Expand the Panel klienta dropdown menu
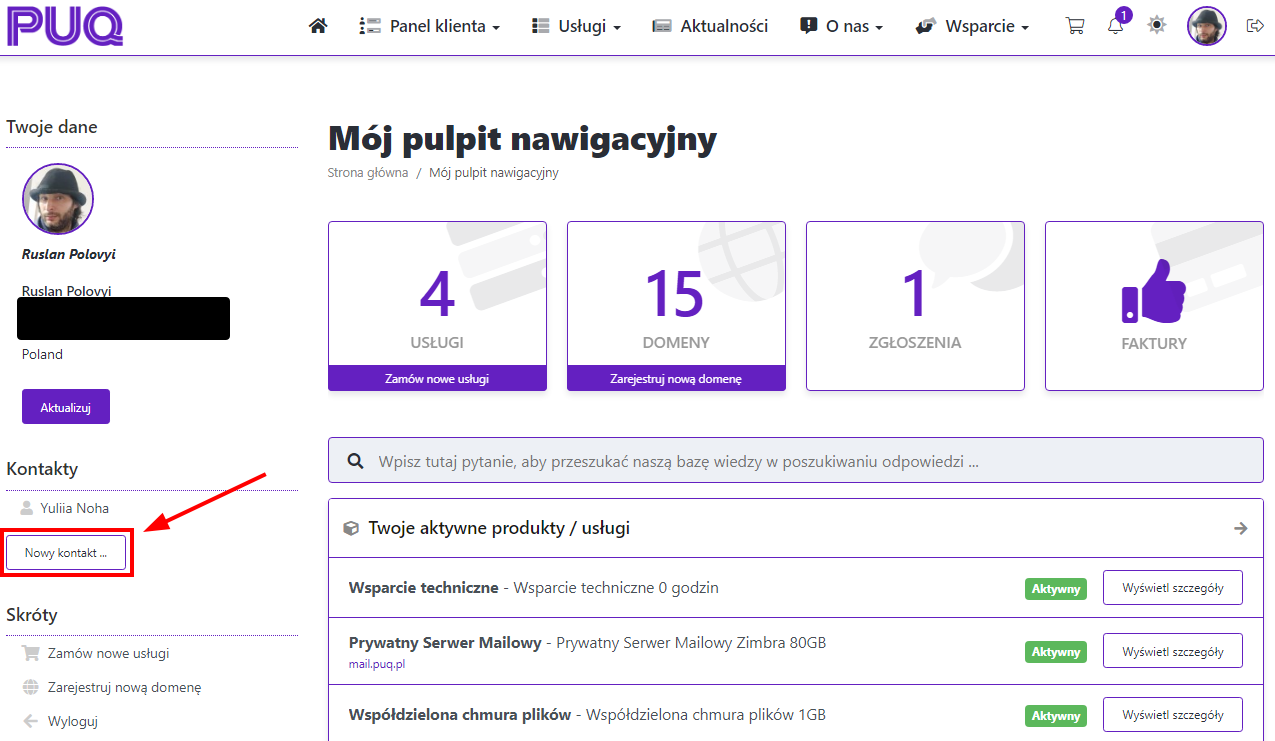The width and height of the screenshot is (1275, 741). pos(430,26)
